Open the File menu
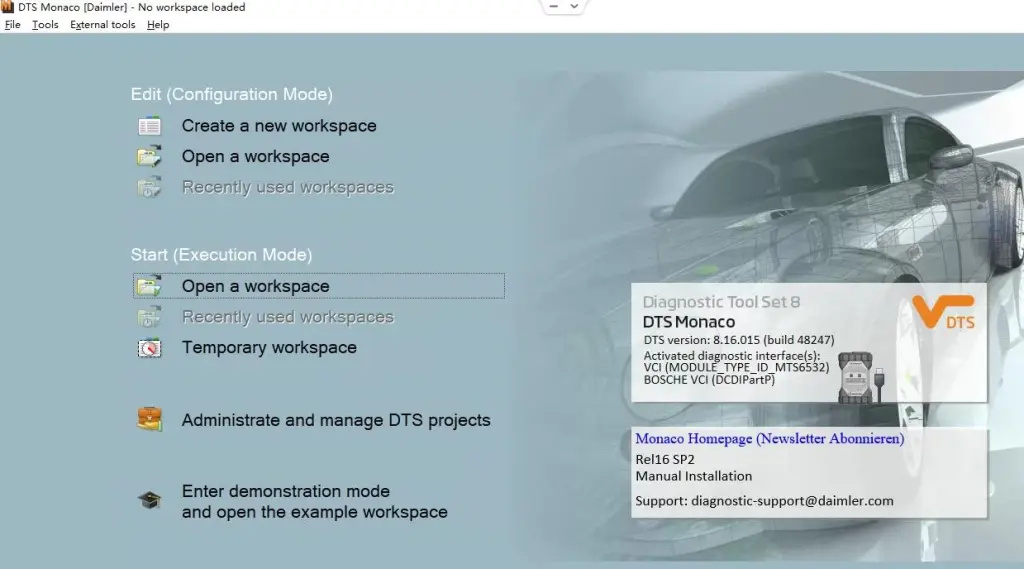 coord(12,25)
